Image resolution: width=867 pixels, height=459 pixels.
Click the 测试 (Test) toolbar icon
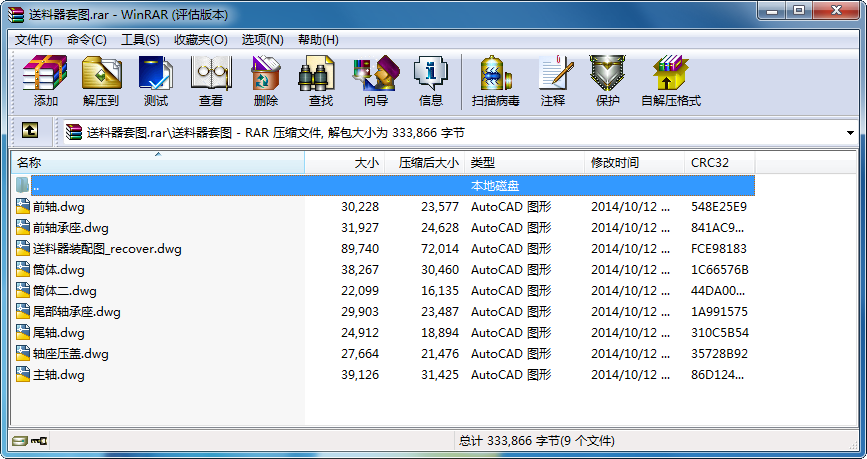pyautogui.click(x=155, y=73)
